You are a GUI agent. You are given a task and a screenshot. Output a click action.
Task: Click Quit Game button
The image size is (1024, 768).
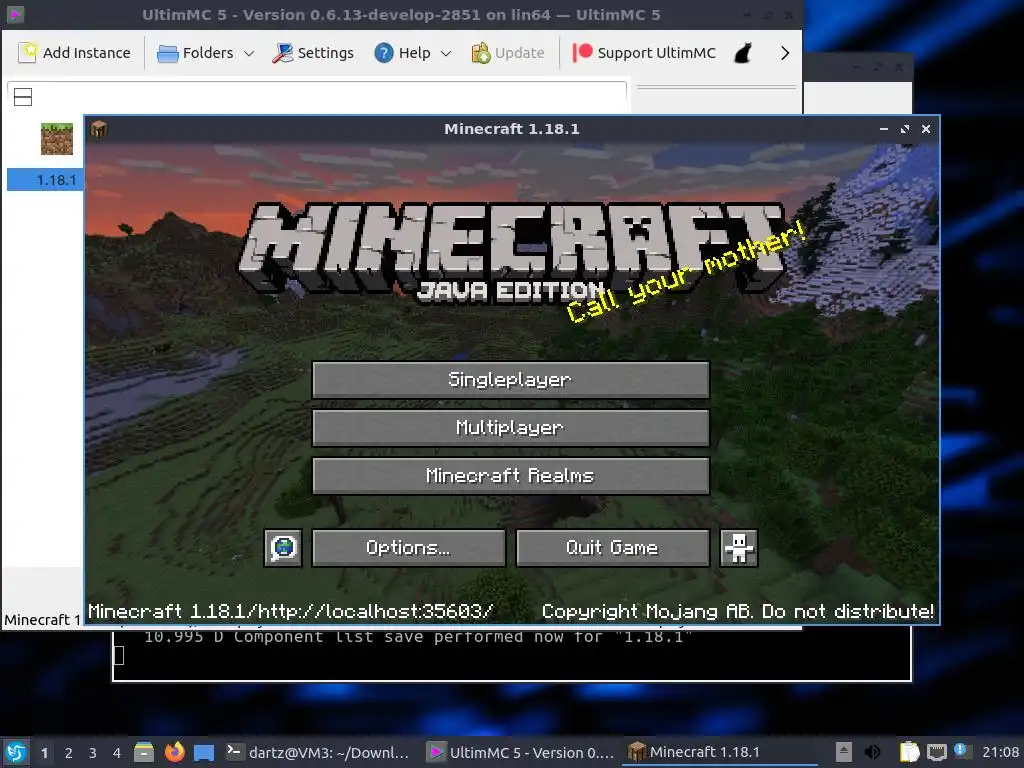tap(613, 547)
